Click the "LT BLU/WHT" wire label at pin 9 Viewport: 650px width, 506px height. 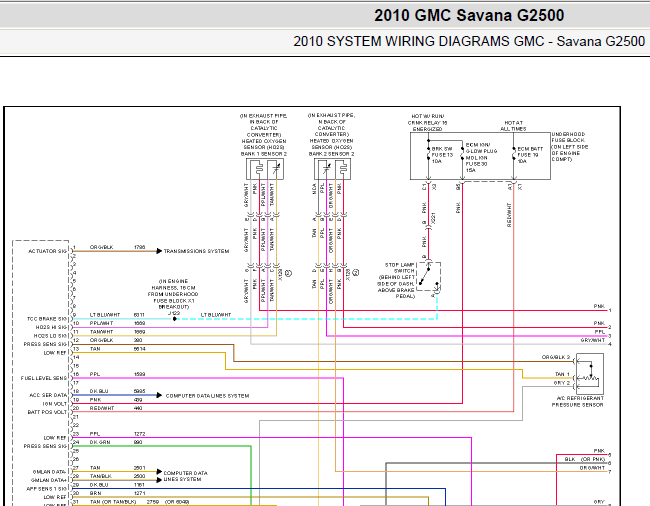tap(105, 315)
